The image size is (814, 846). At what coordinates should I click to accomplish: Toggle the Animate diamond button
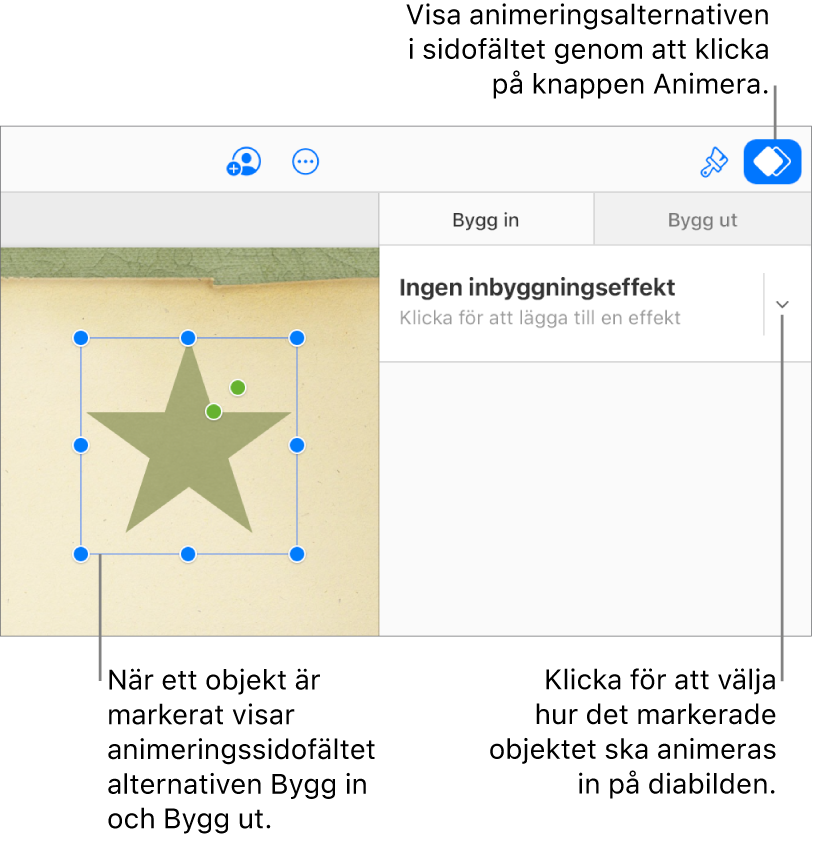(x=772, y=162)
